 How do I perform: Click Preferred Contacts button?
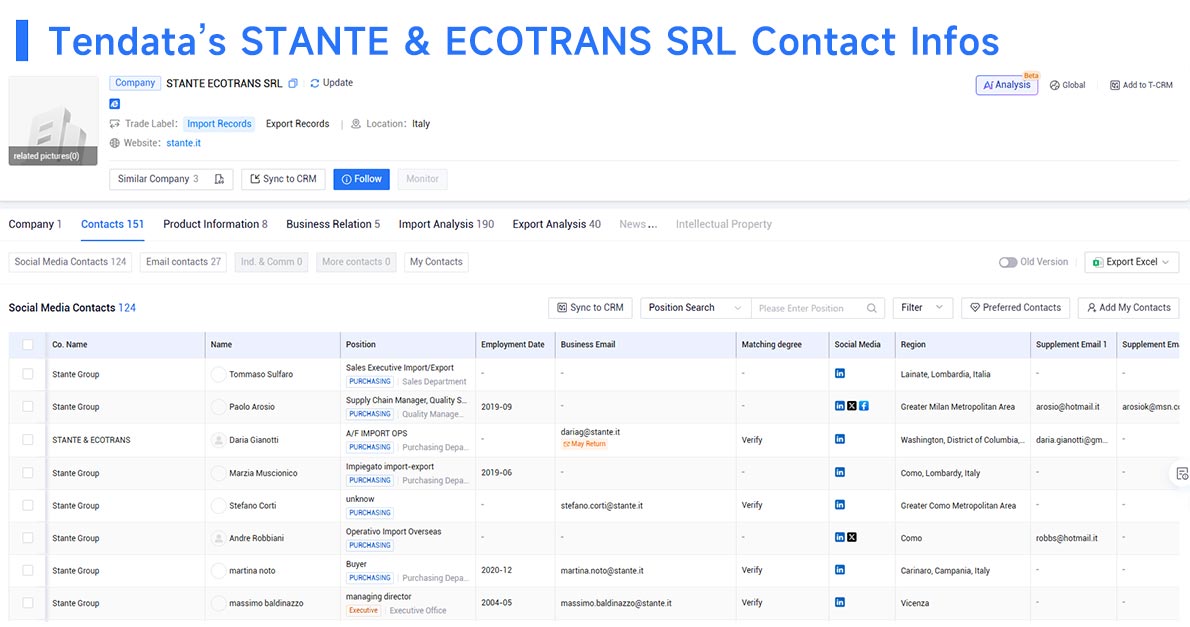click(1015, 308)
